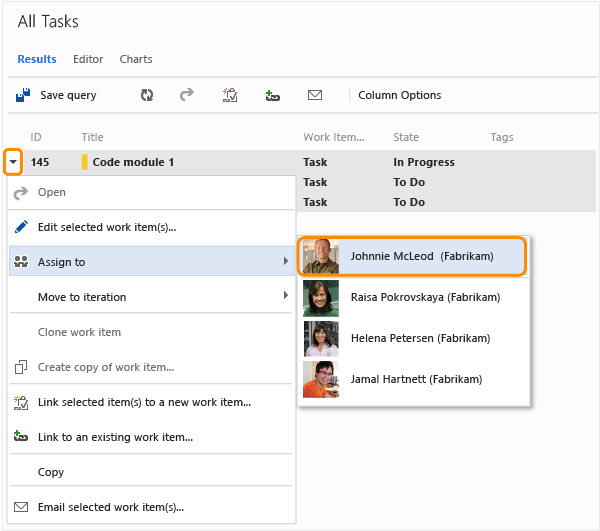The image size is (600, 531).
Task: Assign to Johnnie McLeod (Fabrikam)
Action: [412, 256]
